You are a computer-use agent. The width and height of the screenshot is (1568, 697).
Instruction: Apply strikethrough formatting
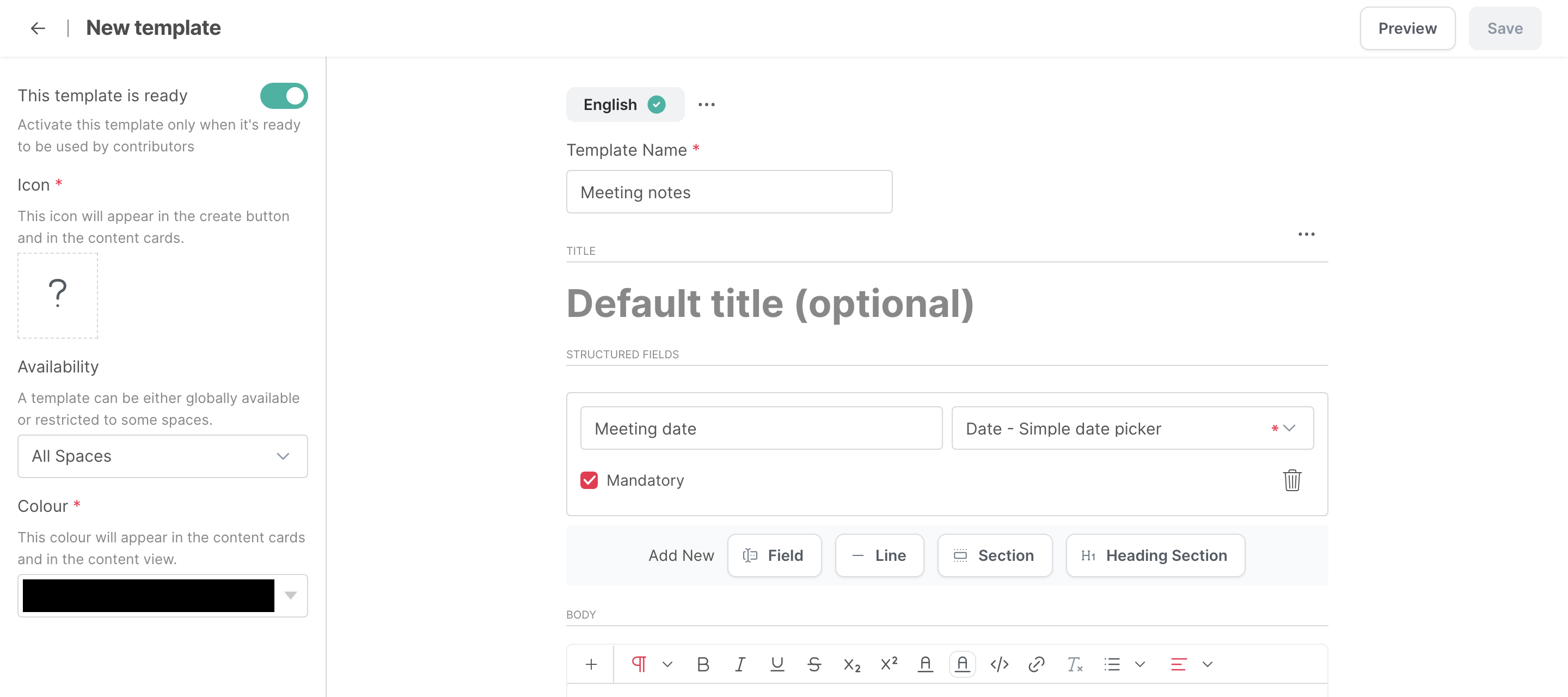[814, 664]
